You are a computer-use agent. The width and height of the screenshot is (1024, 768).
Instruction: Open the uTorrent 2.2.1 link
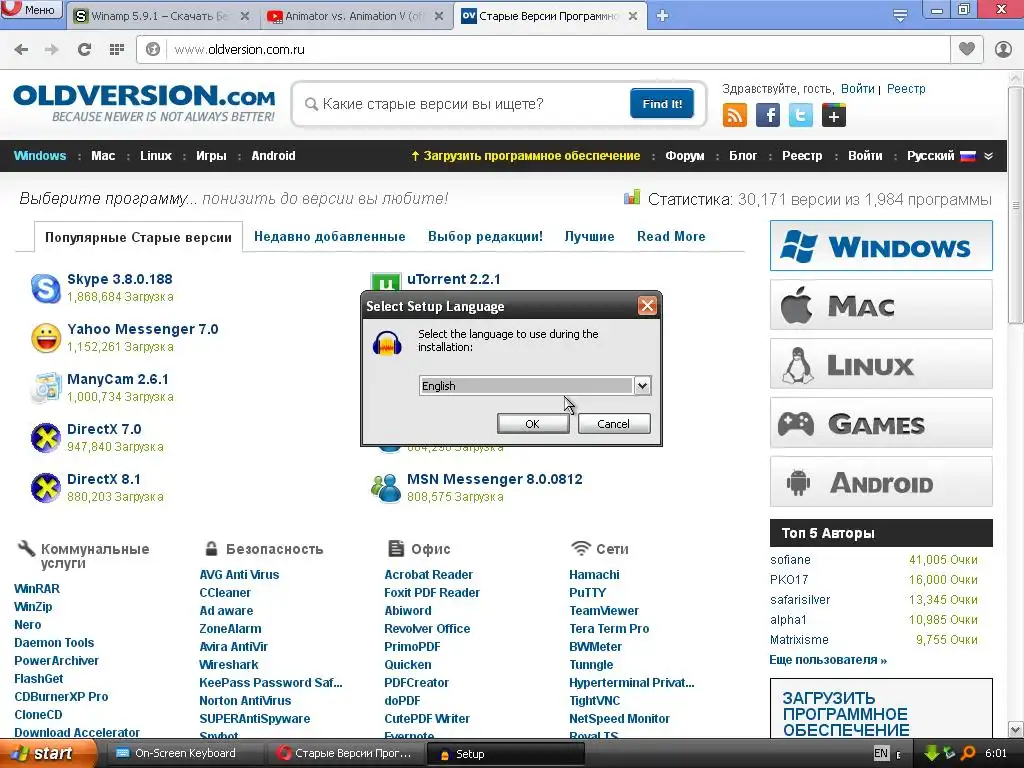pyautogui.click(x=454, y=280)
